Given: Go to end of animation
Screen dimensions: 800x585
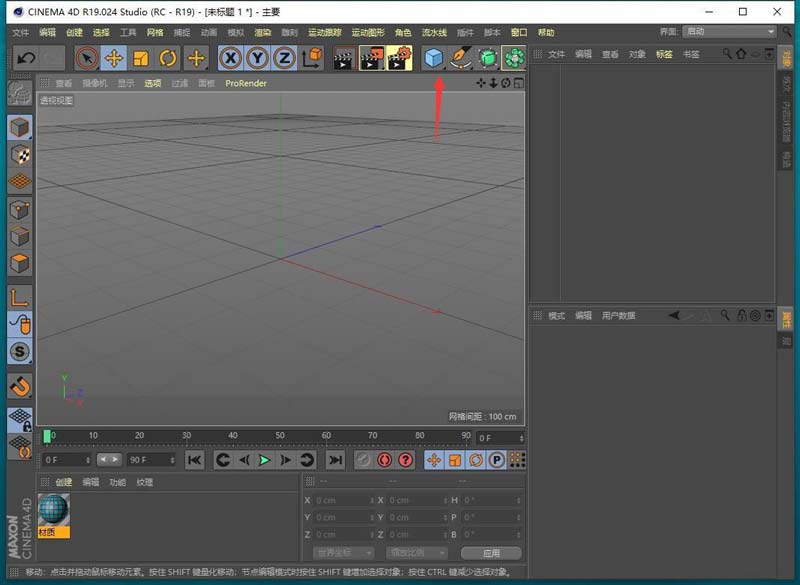Looking at the screenshot, I should click(x=335, y=460).
